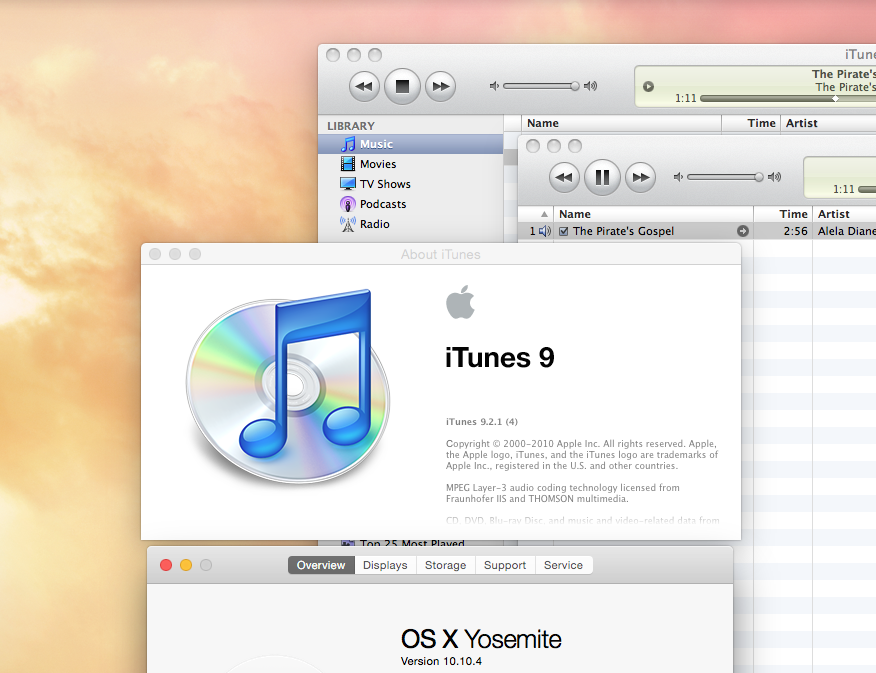Sort by Artist column in back iTunes
The height and width of the screenshot is (673, 876).
click(828, 123)
